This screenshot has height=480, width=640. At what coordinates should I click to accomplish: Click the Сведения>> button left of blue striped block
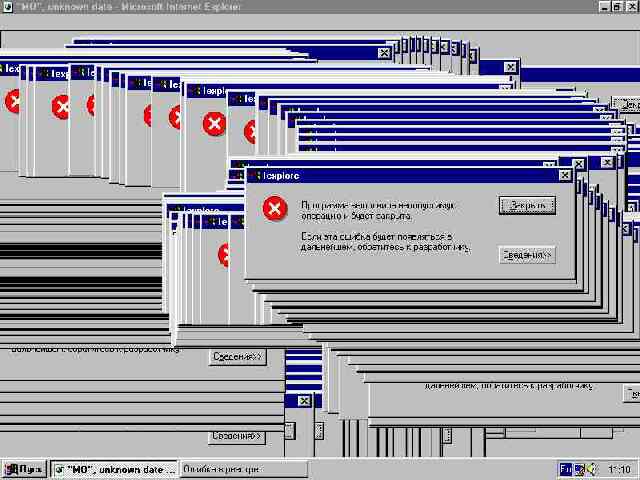(237, 357)
